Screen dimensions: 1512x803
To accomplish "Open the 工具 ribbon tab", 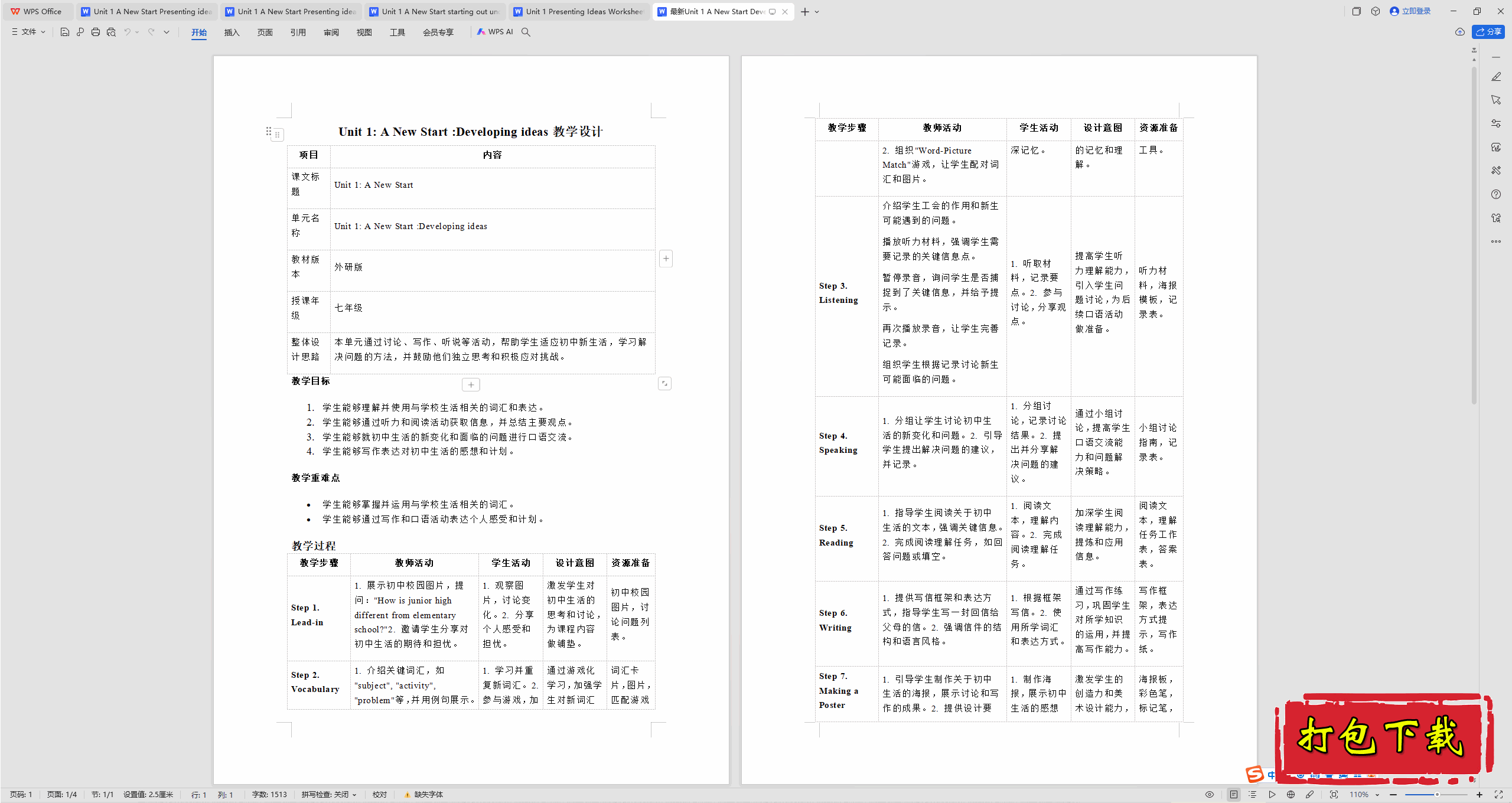I will tap(397, 32).
